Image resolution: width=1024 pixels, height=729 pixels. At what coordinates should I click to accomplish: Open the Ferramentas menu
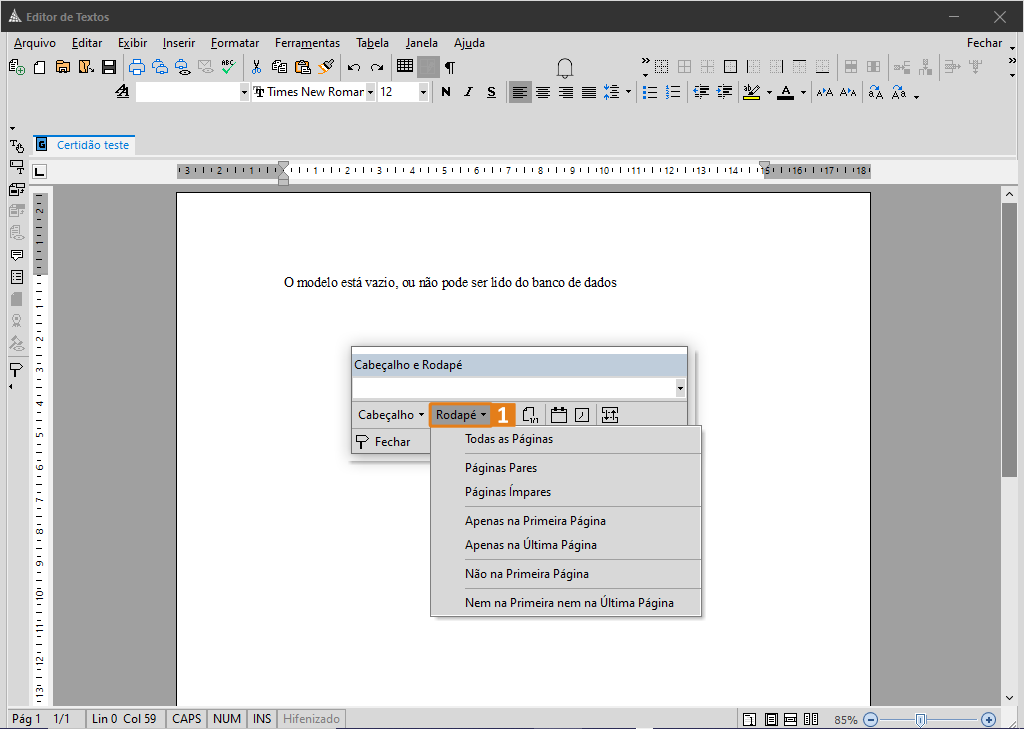307,42
